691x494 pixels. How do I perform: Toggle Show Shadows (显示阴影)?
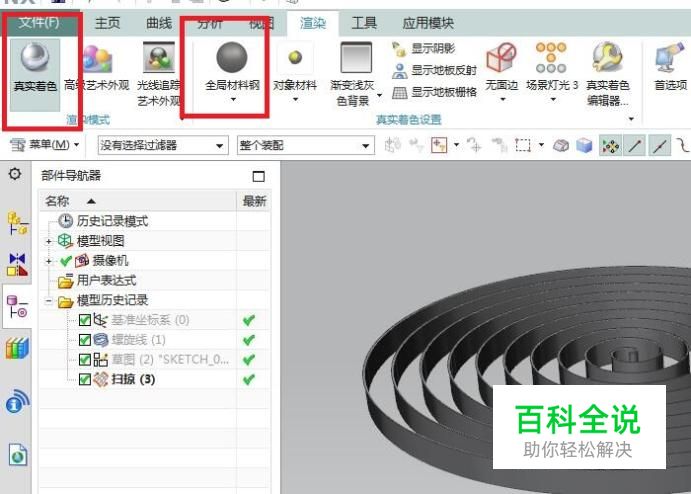point(424,48)
